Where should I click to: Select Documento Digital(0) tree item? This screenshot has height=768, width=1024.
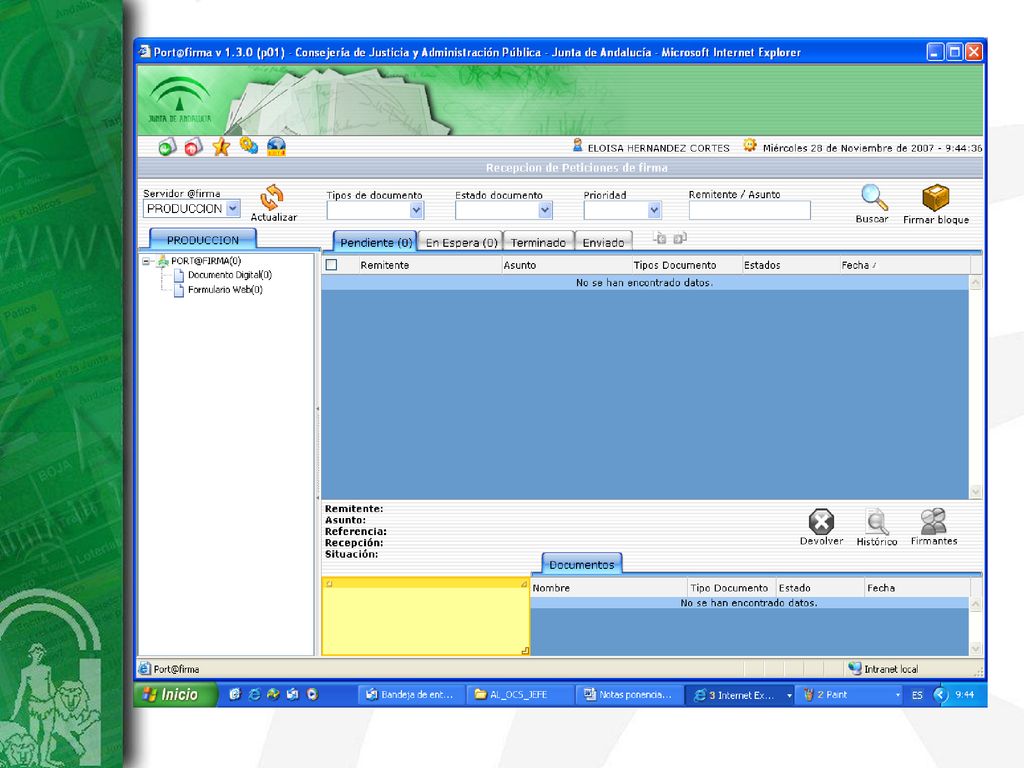229,275
